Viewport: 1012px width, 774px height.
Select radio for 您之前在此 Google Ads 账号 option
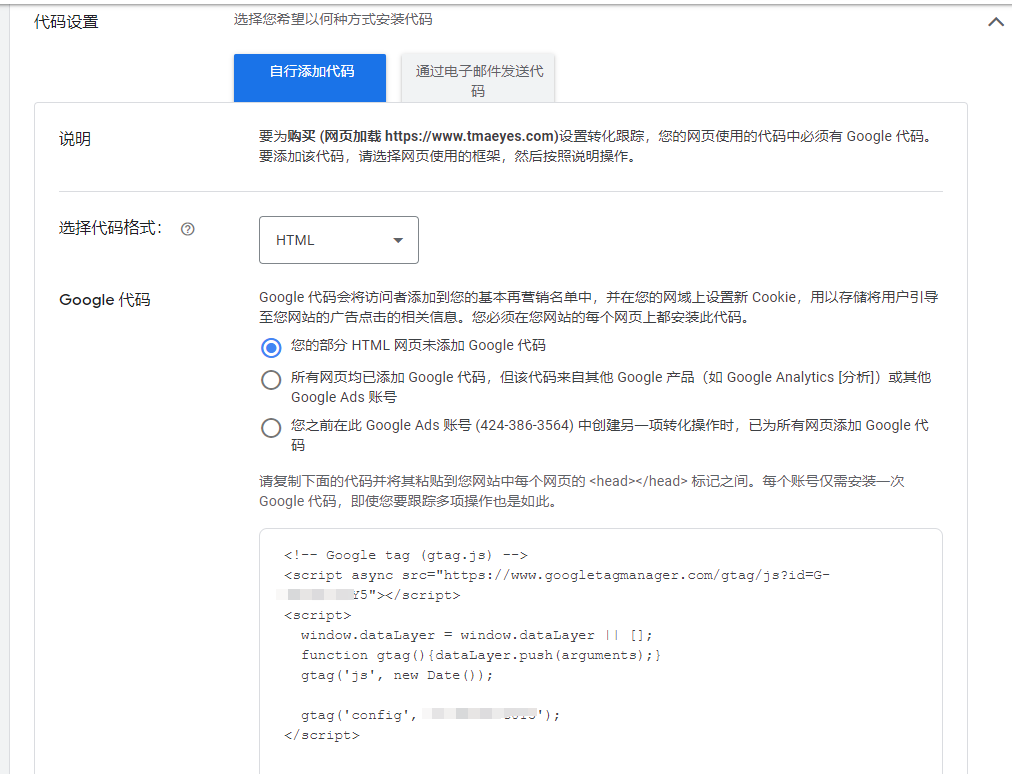tap(271, 427)
